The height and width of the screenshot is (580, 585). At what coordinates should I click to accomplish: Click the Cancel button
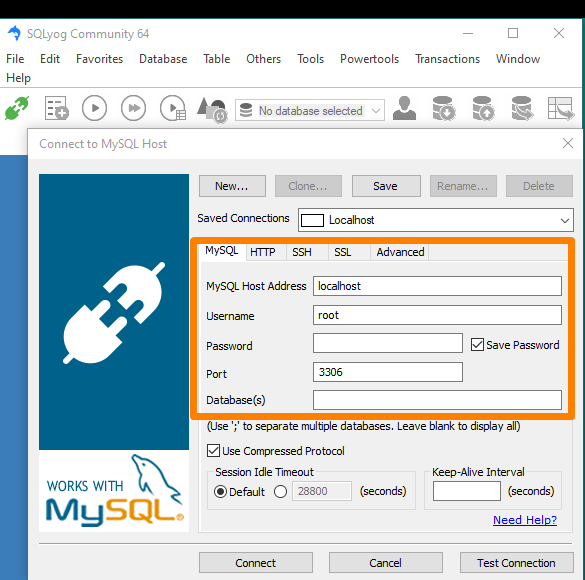coord(385,562)
